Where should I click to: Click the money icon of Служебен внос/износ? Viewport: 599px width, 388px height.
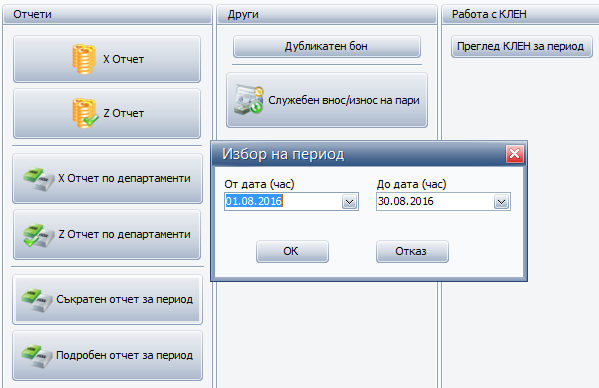(249, 100)
